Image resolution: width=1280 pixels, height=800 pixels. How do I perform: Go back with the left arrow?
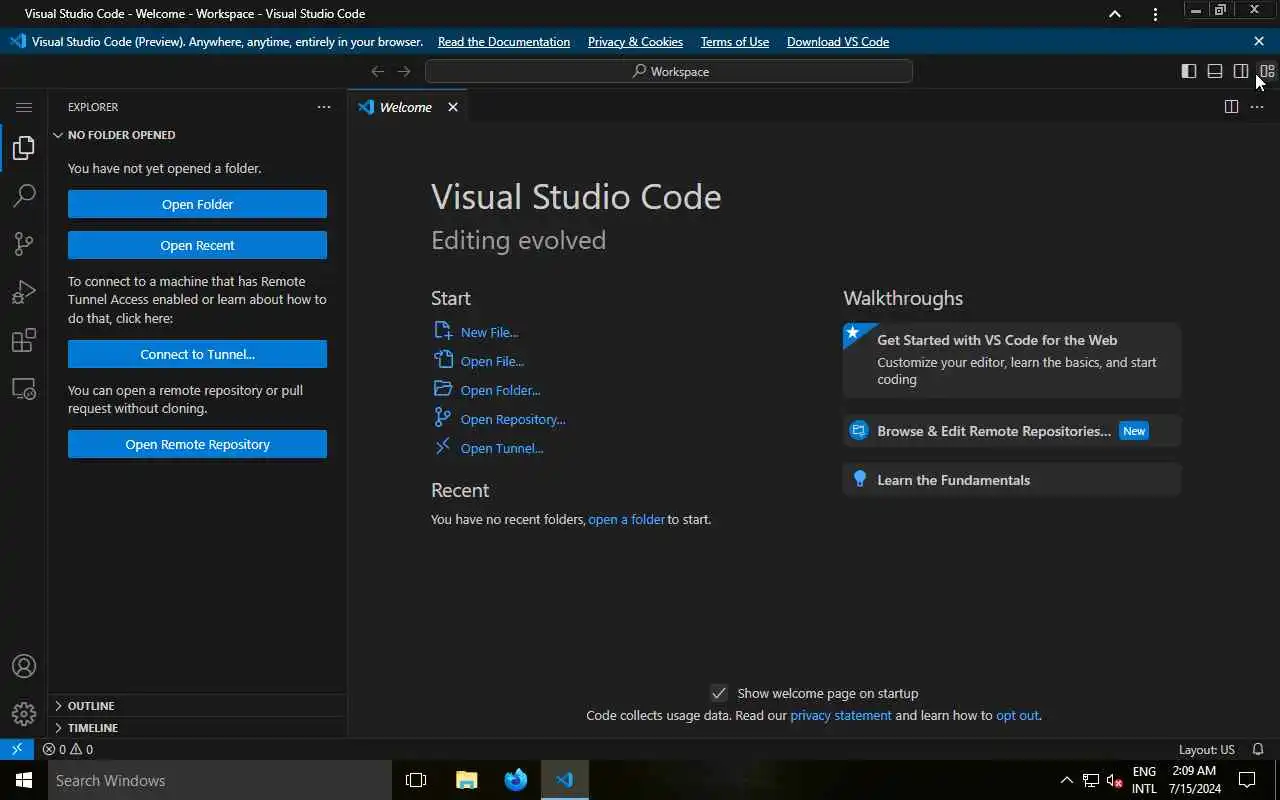[x=377, y=71]
